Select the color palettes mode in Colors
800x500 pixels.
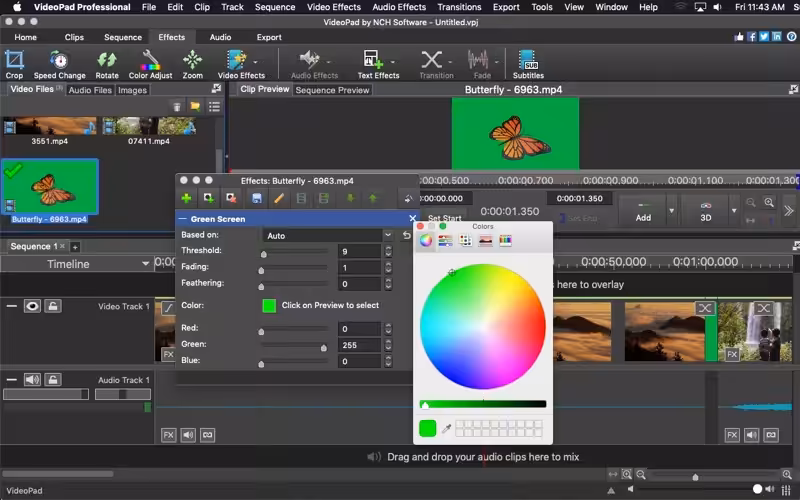click(465, 240)
